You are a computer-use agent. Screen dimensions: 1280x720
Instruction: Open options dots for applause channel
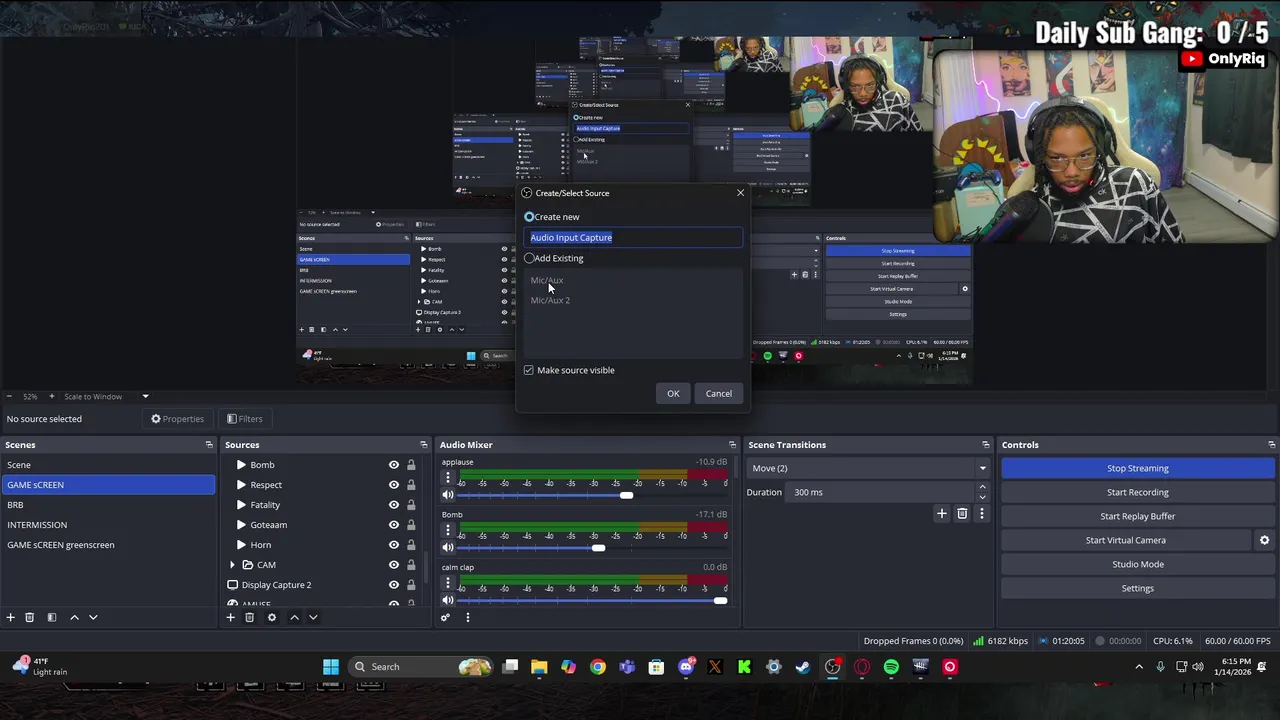tap(448, 478)
